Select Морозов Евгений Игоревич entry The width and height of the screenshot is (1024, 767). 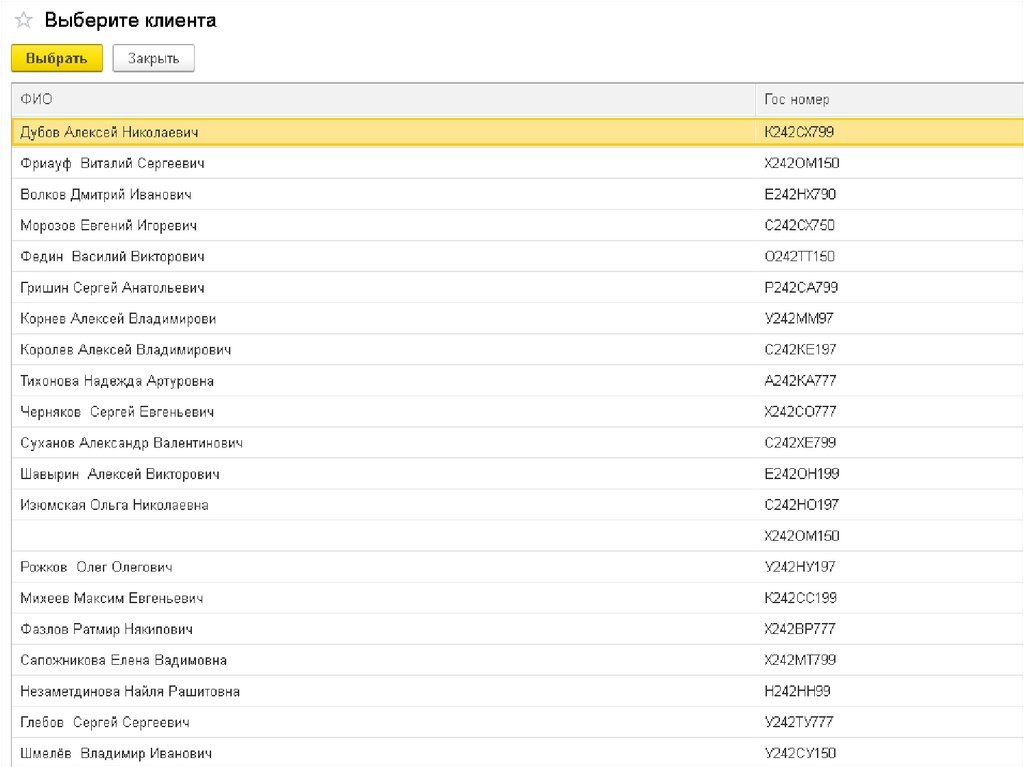pyautogui.click(x=108, y=225)
